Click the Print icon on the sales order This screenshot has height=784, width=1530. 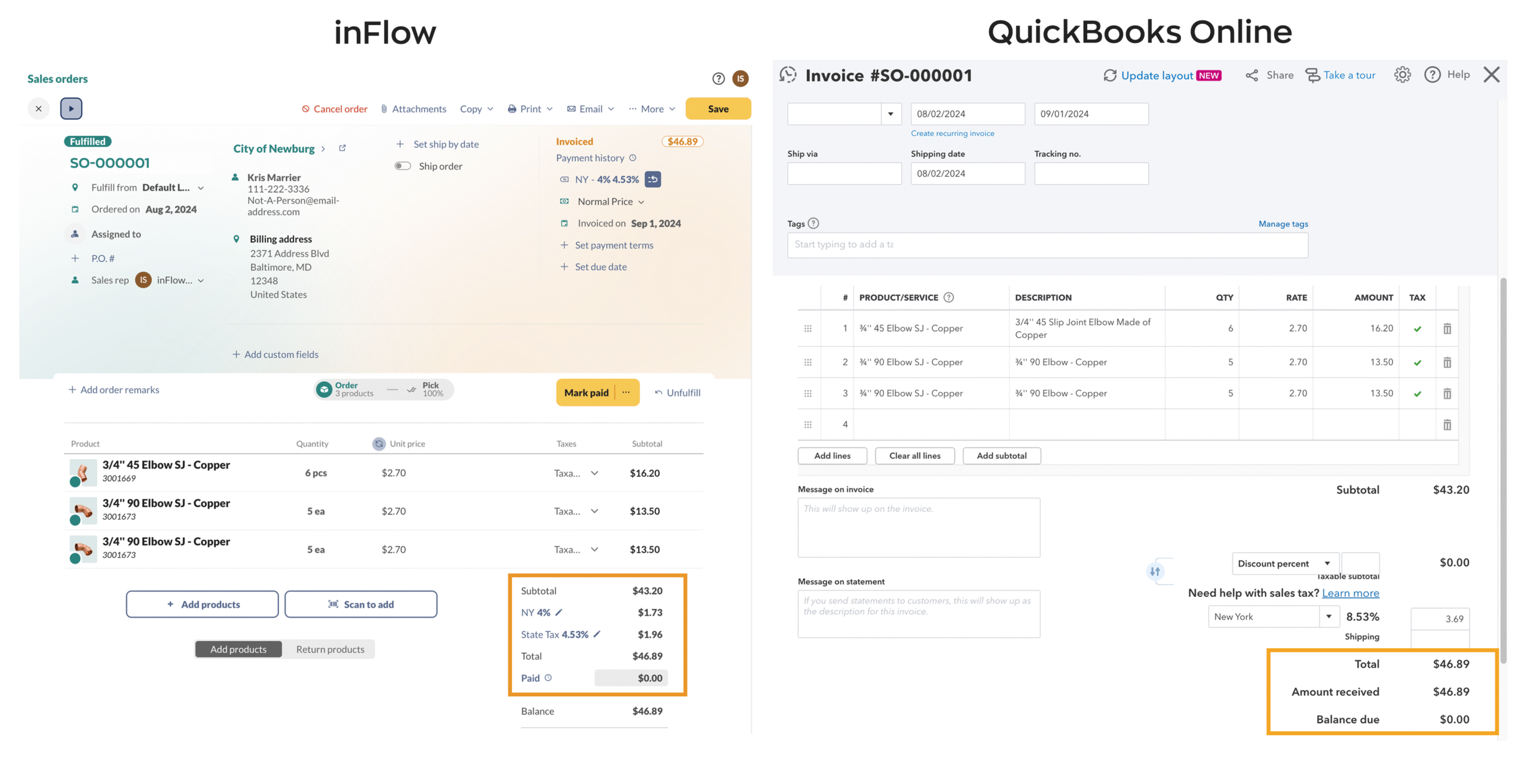coord(512,108)
